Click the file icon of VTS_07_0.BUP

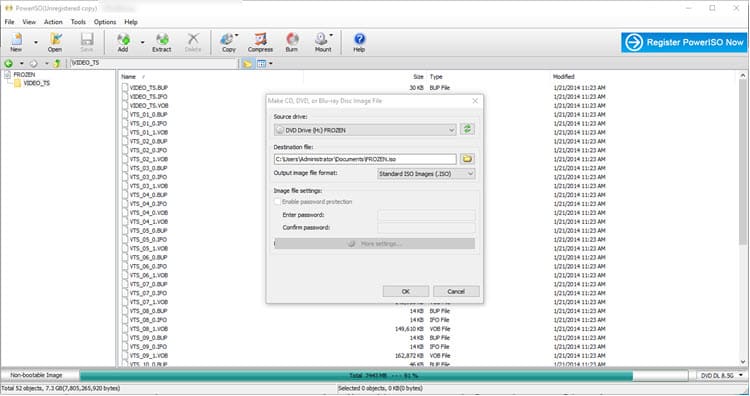tap(125, 285)
